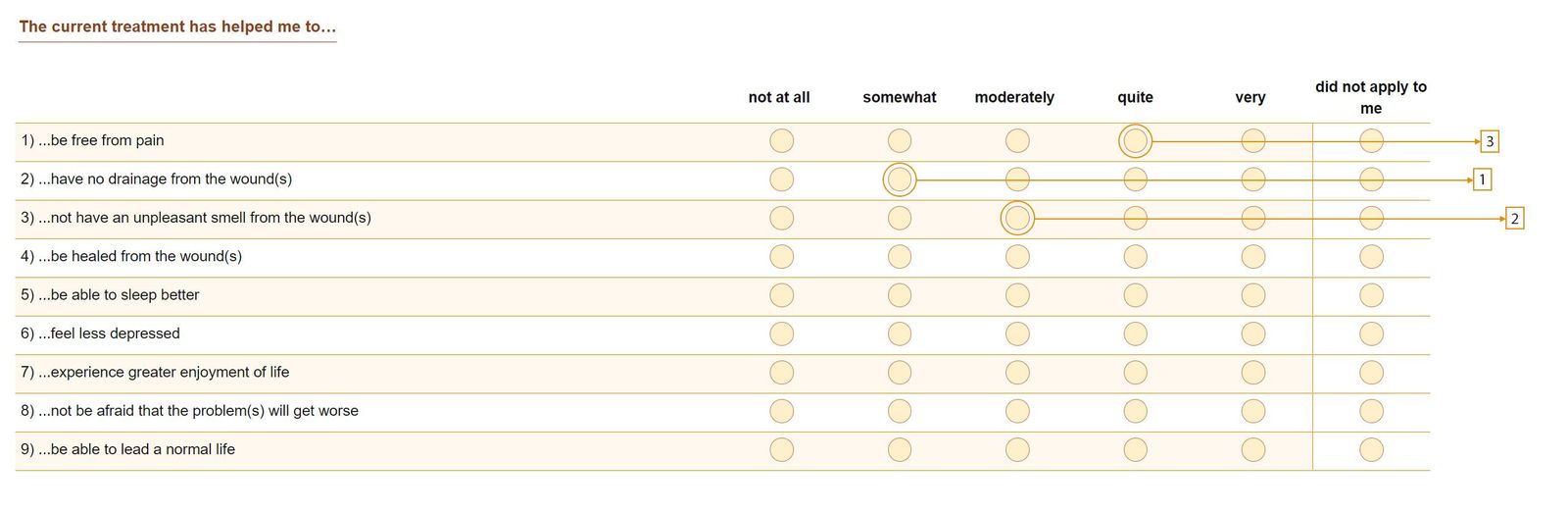Pick 'very' for feel less depressed
Viewport: 1568px width, 512px height.
coord(1253,333)
